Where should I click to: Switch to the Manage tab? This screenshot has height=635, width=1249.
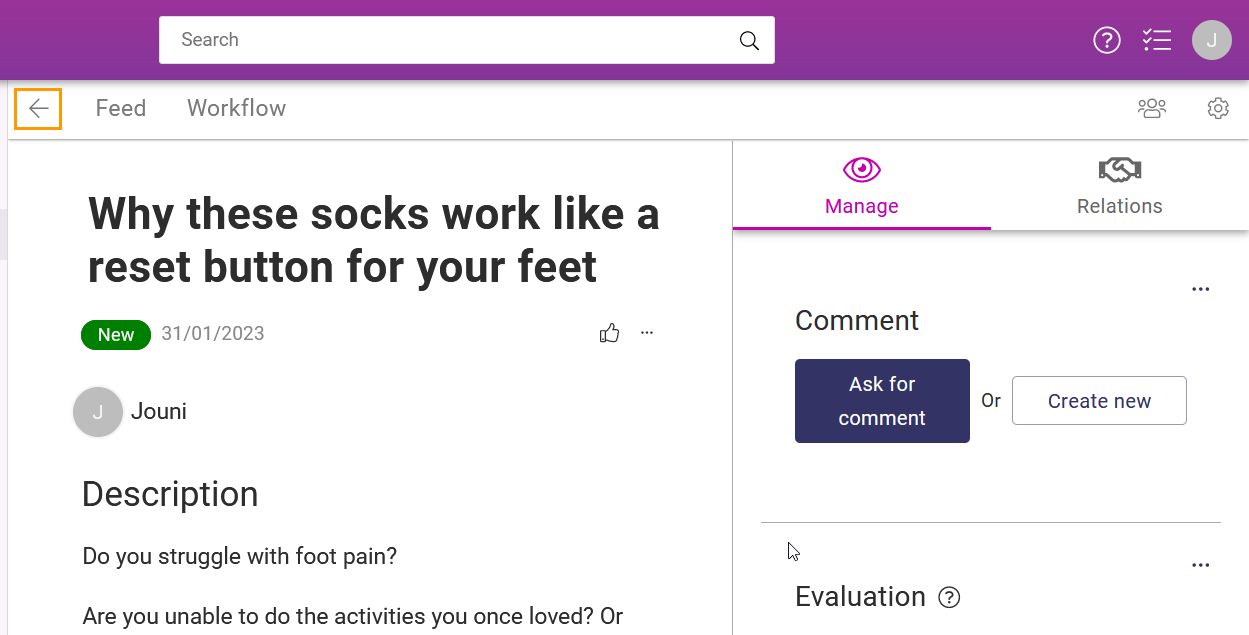[x=862, y=186]
